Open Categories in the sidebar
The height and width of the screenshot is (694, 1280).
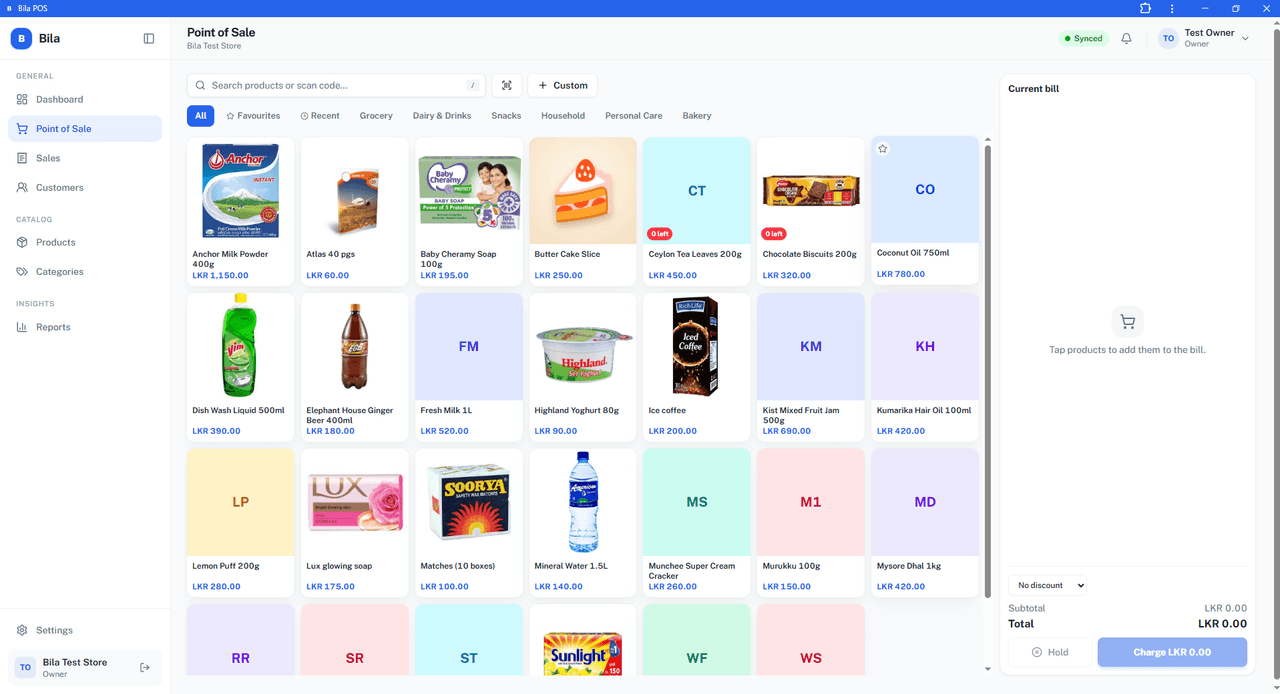(x=85, y=272)
